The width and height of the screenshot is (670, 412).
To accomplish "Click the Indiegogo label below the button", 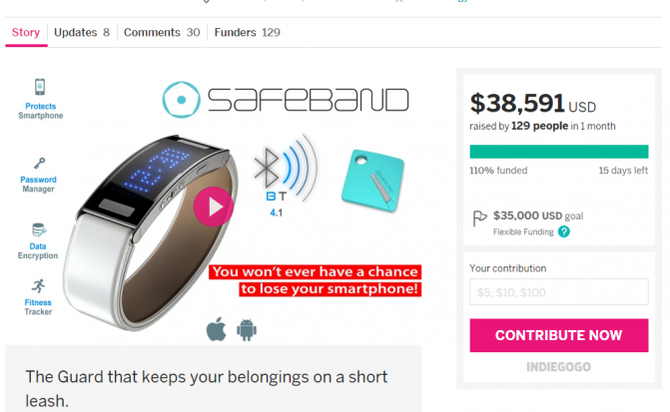I will [x=558, y=367].
